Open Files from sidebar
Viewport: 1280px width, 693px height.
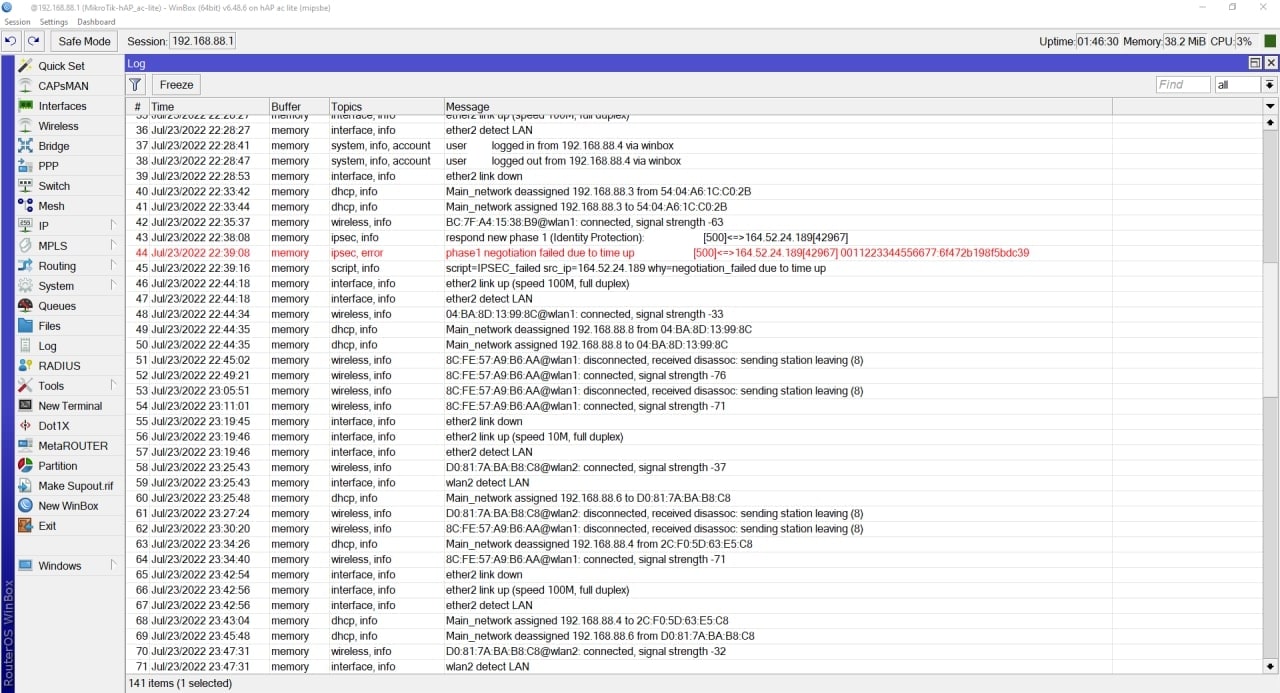[x=49, y=326]
